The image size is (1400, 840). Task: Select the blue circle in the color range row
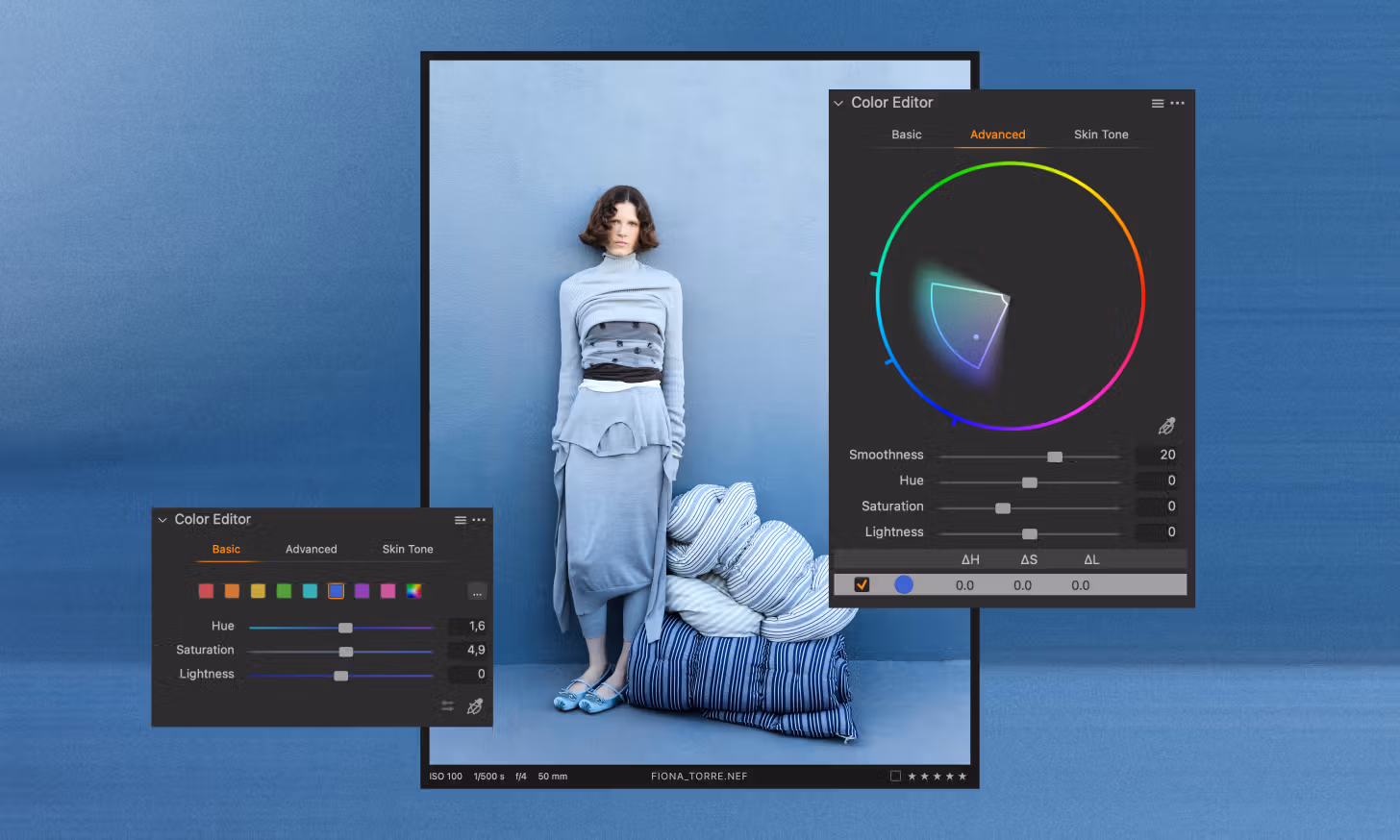(x=904, y=584)
